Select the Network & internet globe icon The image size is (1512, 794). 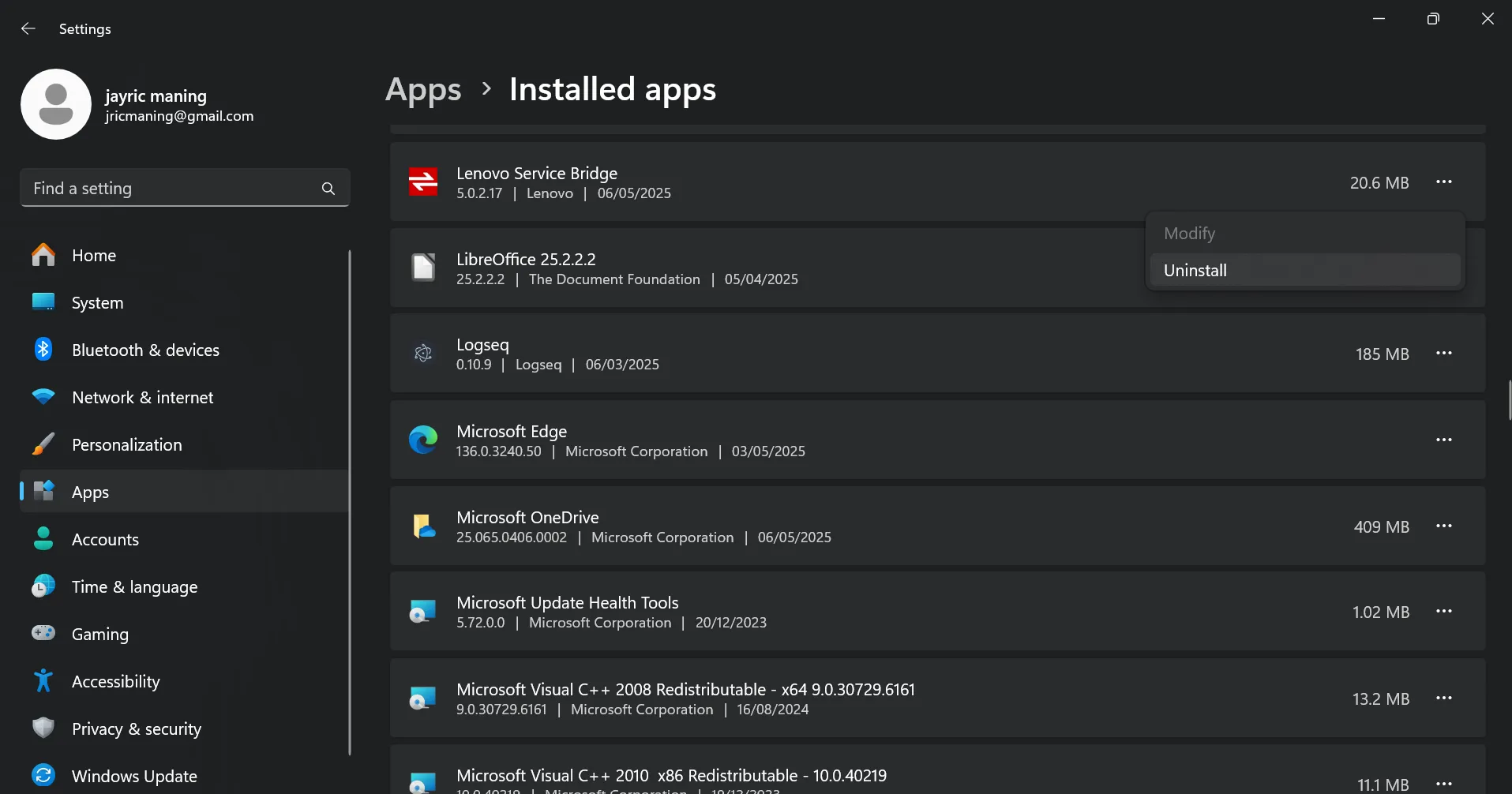43,397
